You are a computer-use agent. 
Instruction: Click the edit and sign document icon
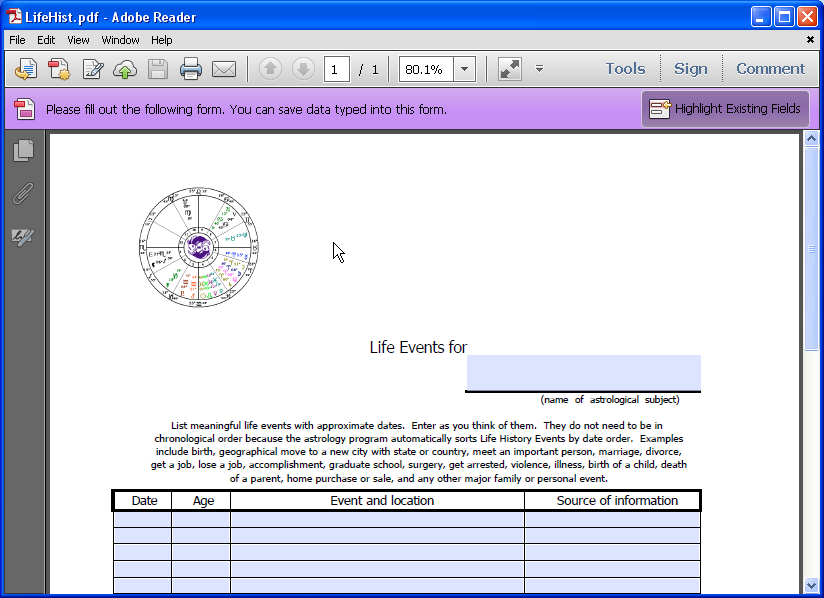point(93,69)
